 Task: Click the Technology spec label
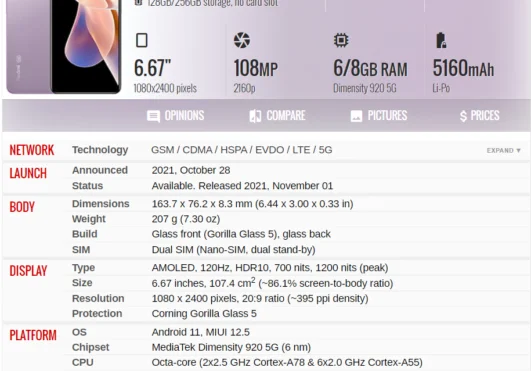(100, 150)
